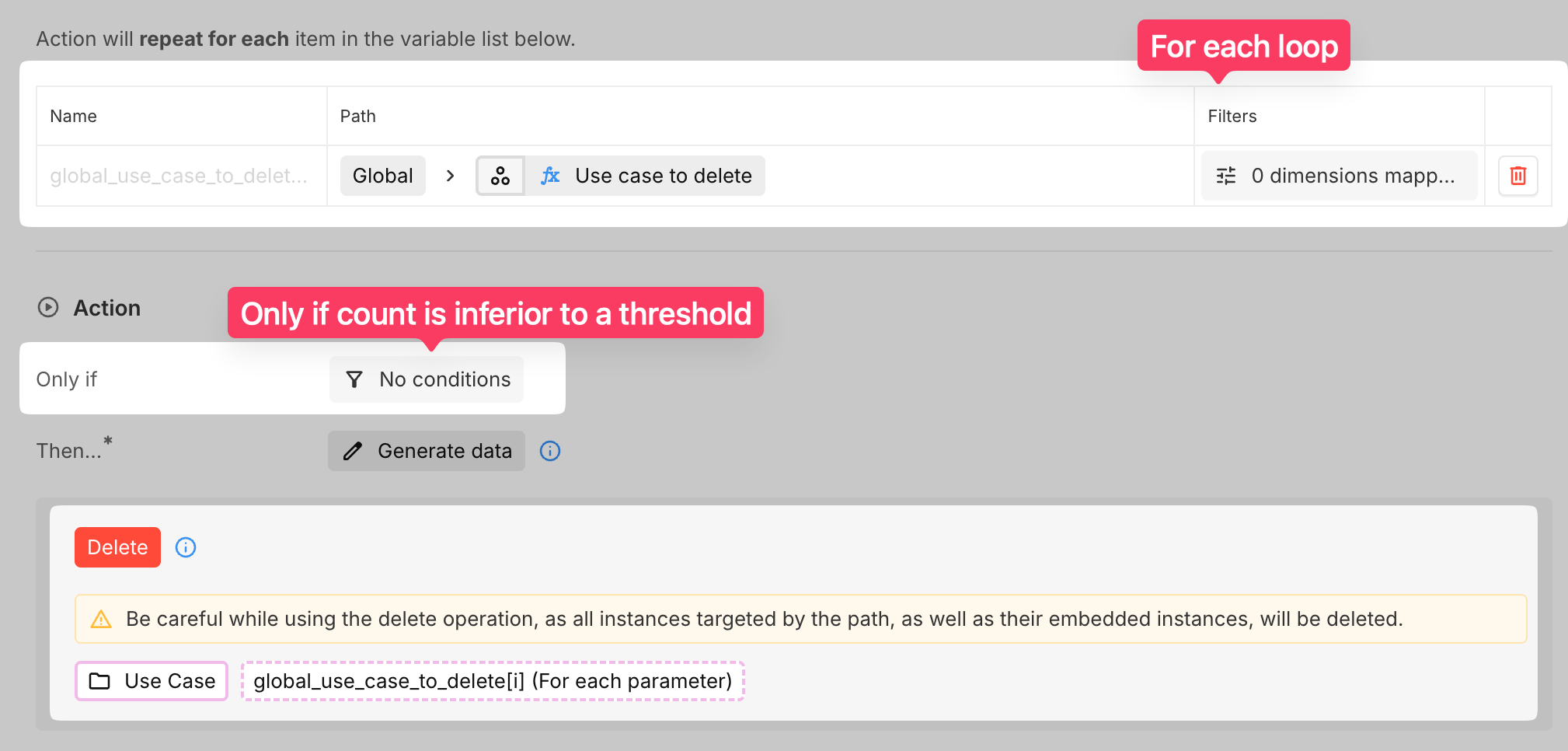The height and width of the screenshot is (751, 1568).
Task: Click the funnel filter icon
Action: [x=354, y=379]
